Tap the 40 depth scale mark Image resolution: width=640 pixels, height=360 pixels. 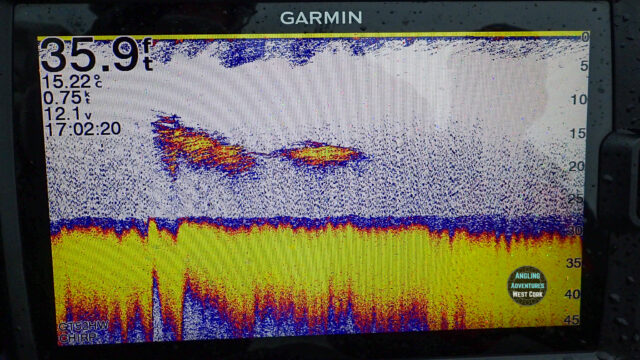tap(573, 294)
